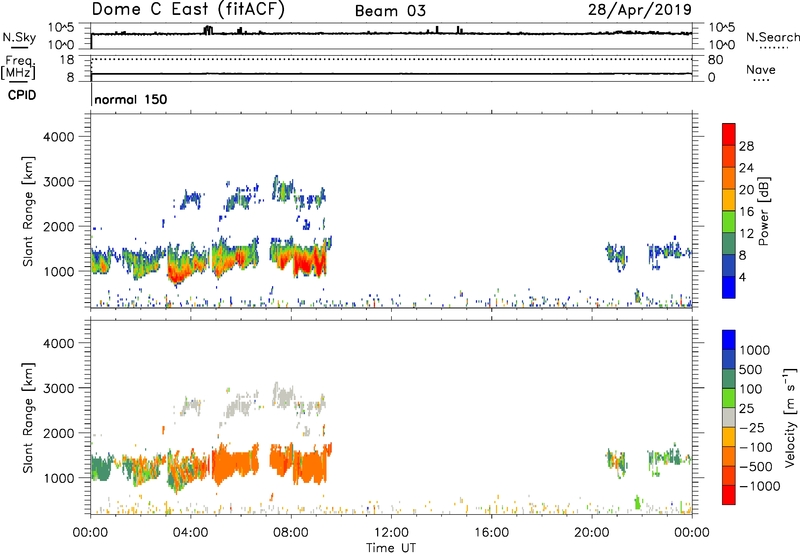This screenshot has height=554, width=800.
Task: Click the velocity colorbar value -1000
Action: pyautogui.click(x=760, y=486)
